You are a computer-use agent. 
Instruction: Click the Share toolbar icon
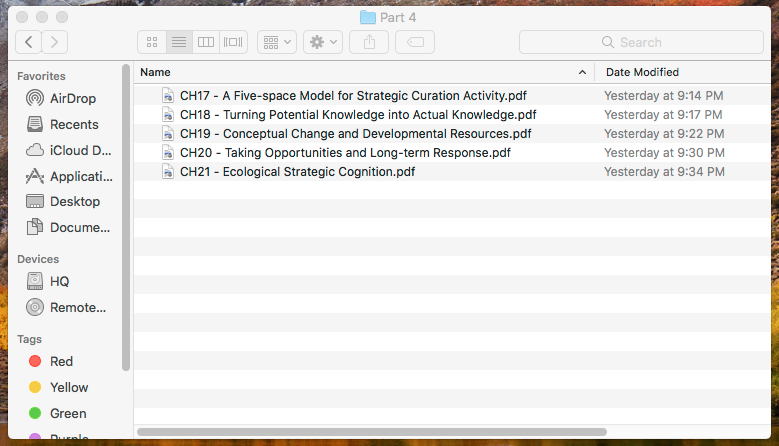pos(369,42)
